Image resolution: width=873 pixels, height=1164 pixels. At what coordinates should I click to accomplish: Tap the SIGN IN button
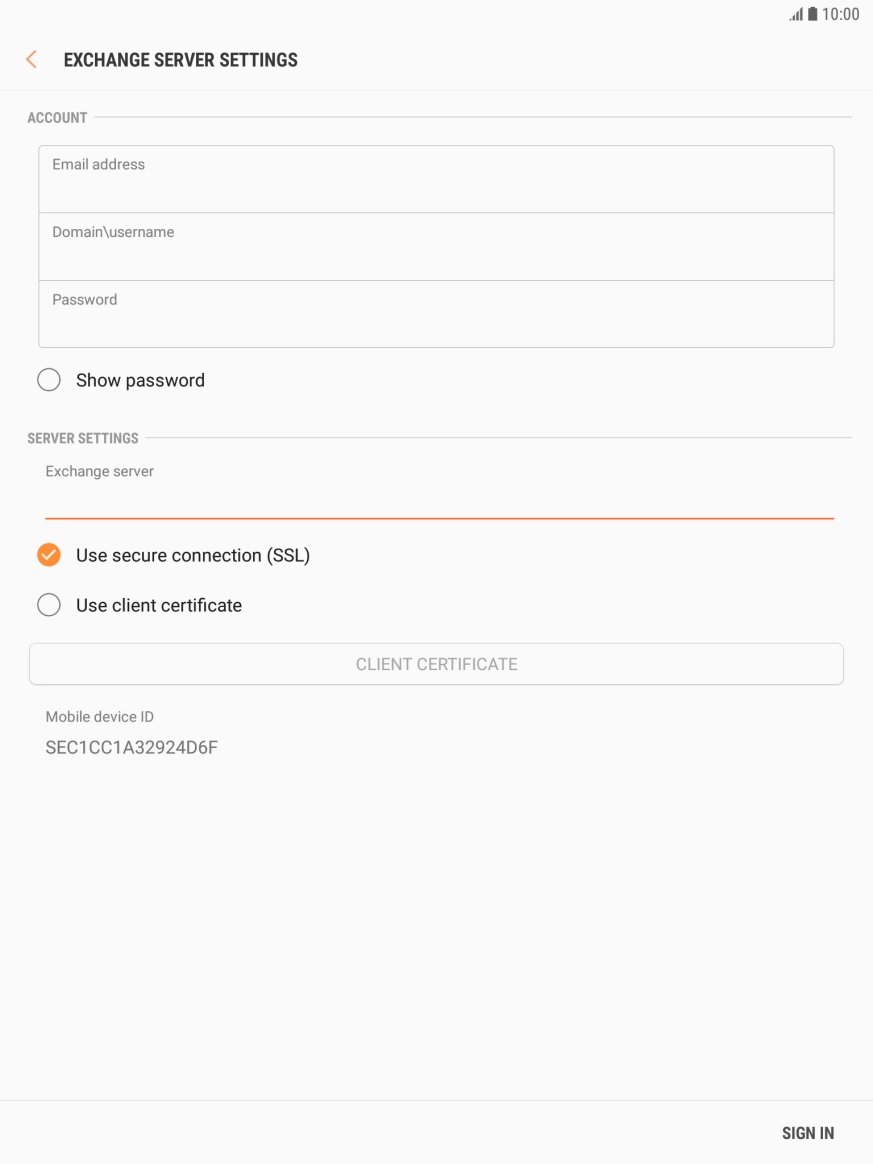click(x=807, y=1133)
